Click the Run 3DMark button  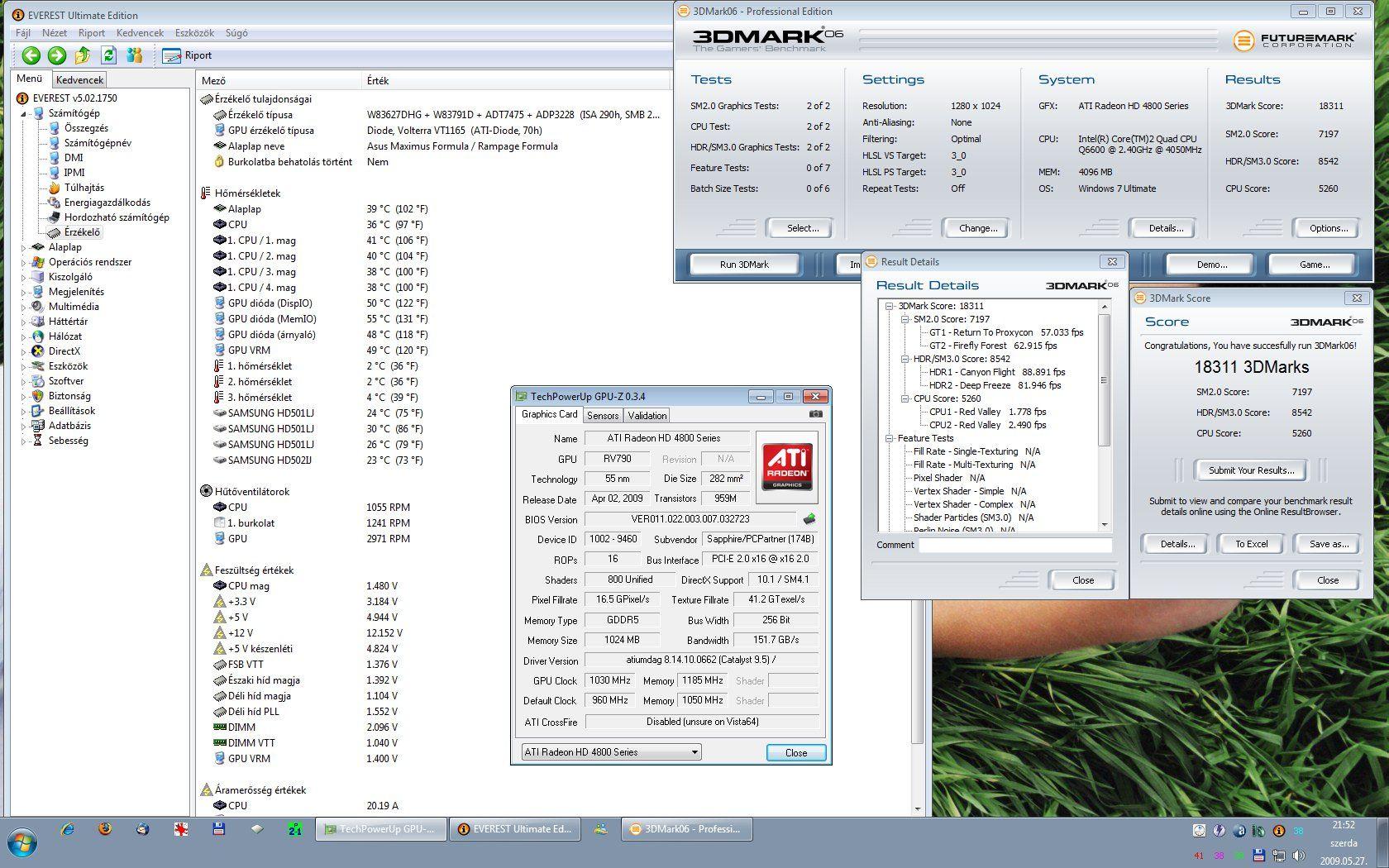click(744, 265)
